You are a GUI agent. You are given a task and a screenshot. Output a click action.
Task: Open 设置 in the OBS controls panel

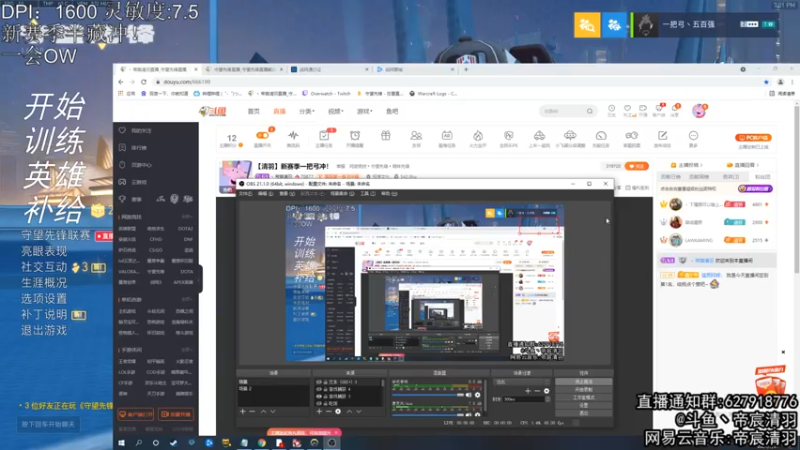pyautogui.click(x=584, y=405)
